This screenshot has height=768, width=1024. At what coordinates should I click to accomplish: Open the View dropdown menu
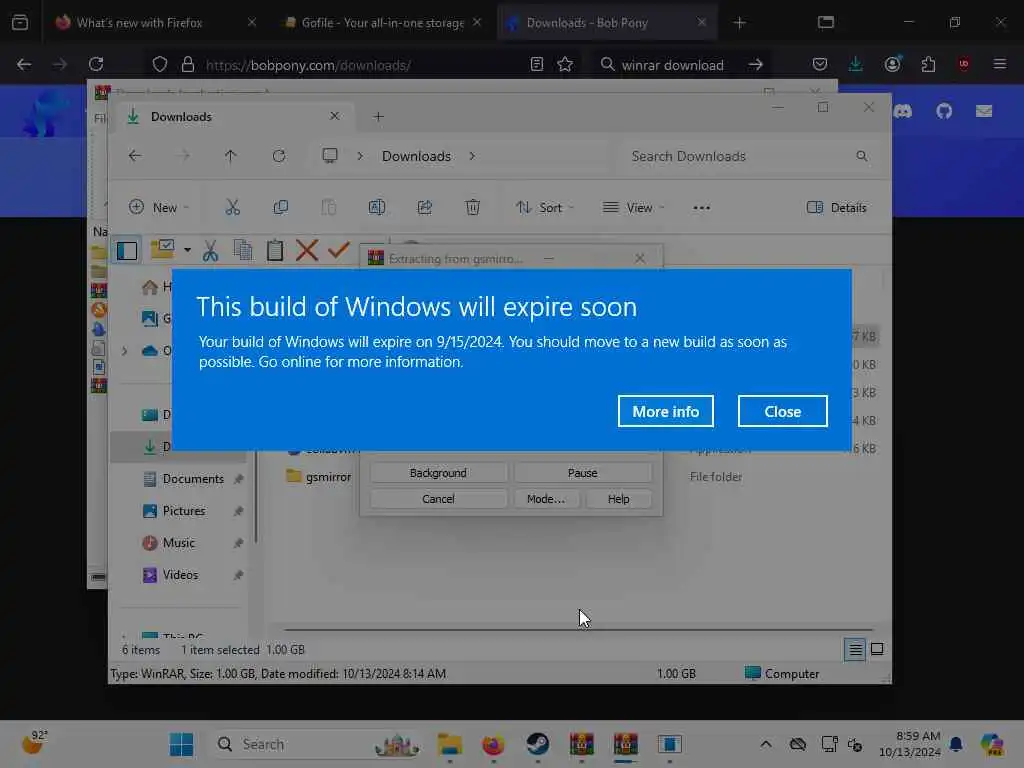pyautogui.click(x=633, y=208)
